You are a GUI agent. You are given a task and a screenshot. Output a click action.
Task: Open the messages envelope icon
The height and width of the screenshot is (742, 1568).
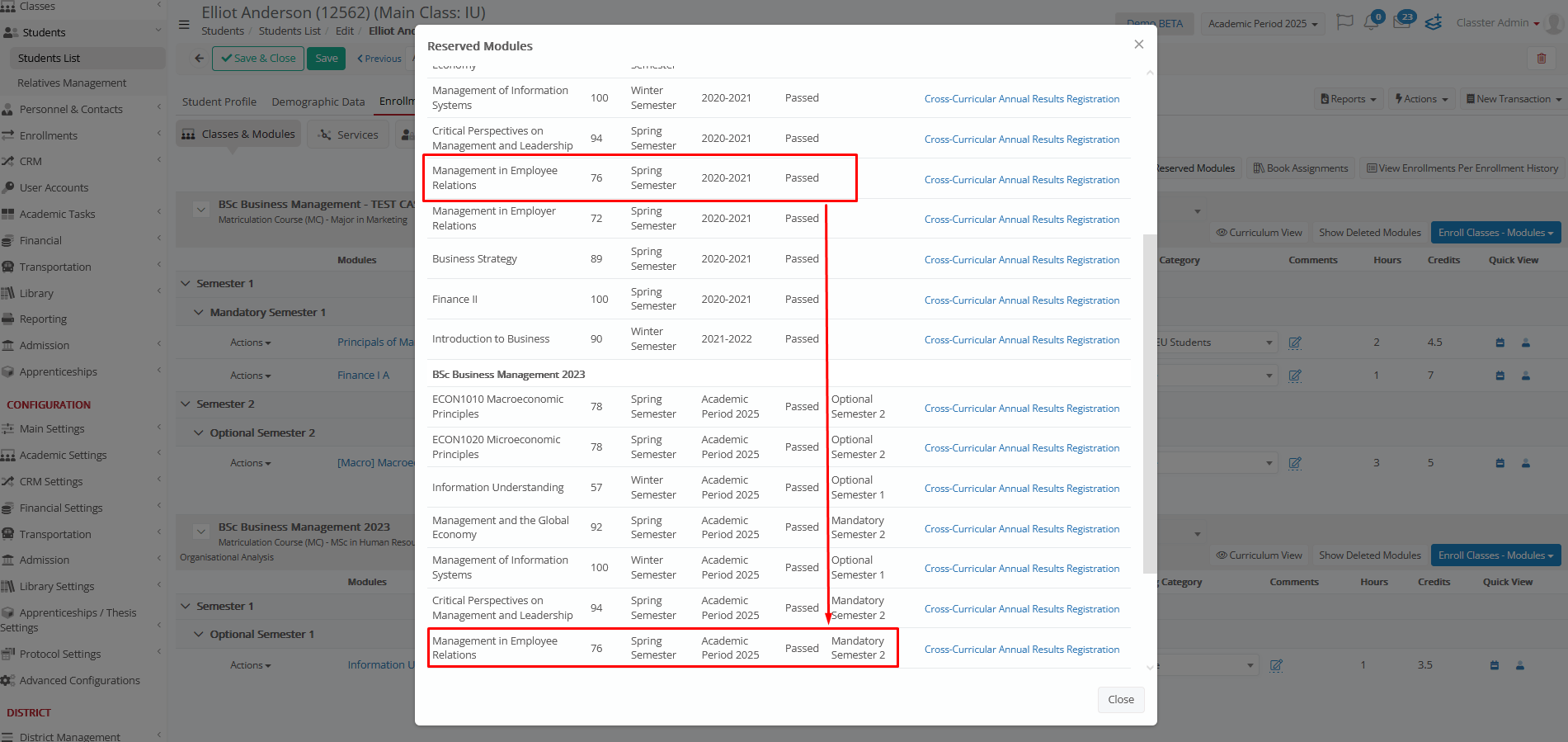click(x=1402, y=22)
